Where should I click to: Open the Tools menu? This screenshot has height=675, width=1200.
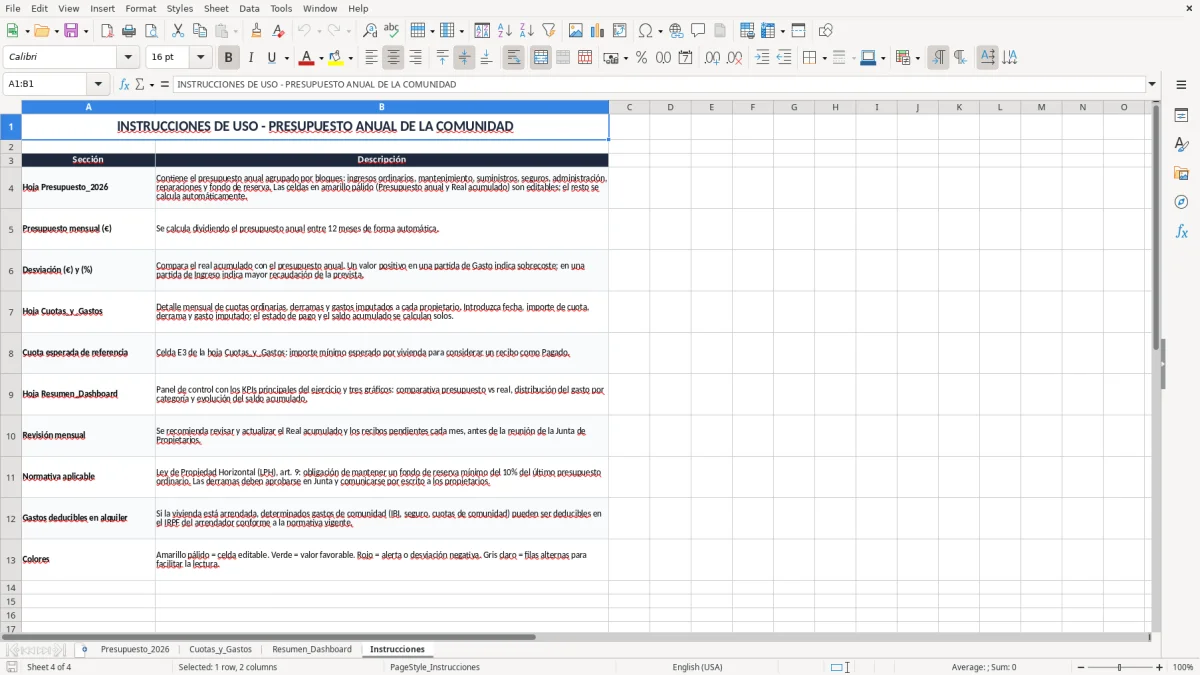click(281, 8)
